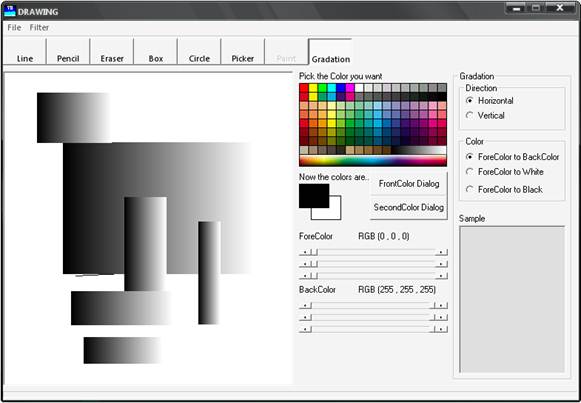Click the rainbow spectrum color bar

tap(373, 161)
